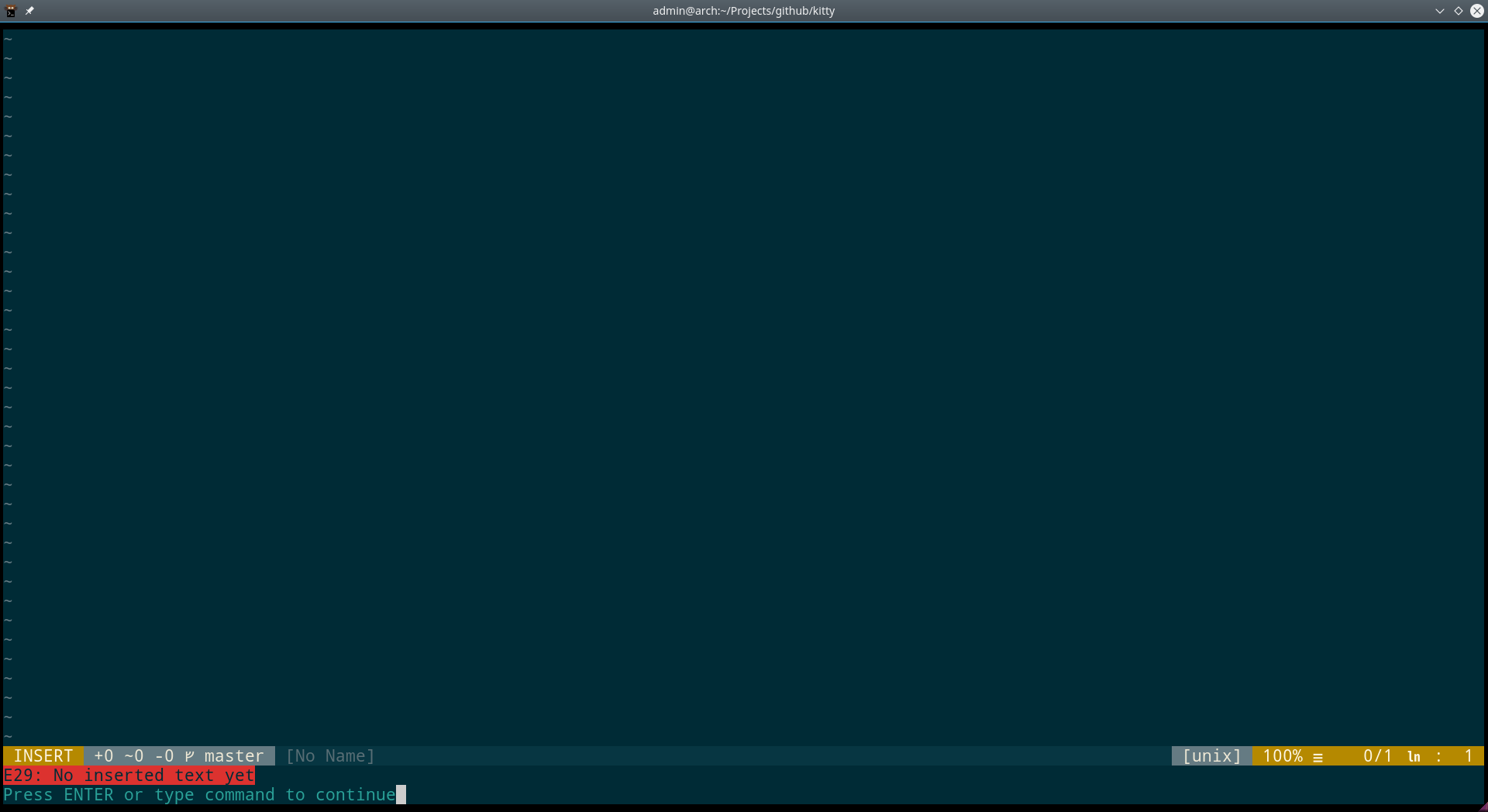Click the E29 error message banner
Screen dimensions: 1488x812
129,776
